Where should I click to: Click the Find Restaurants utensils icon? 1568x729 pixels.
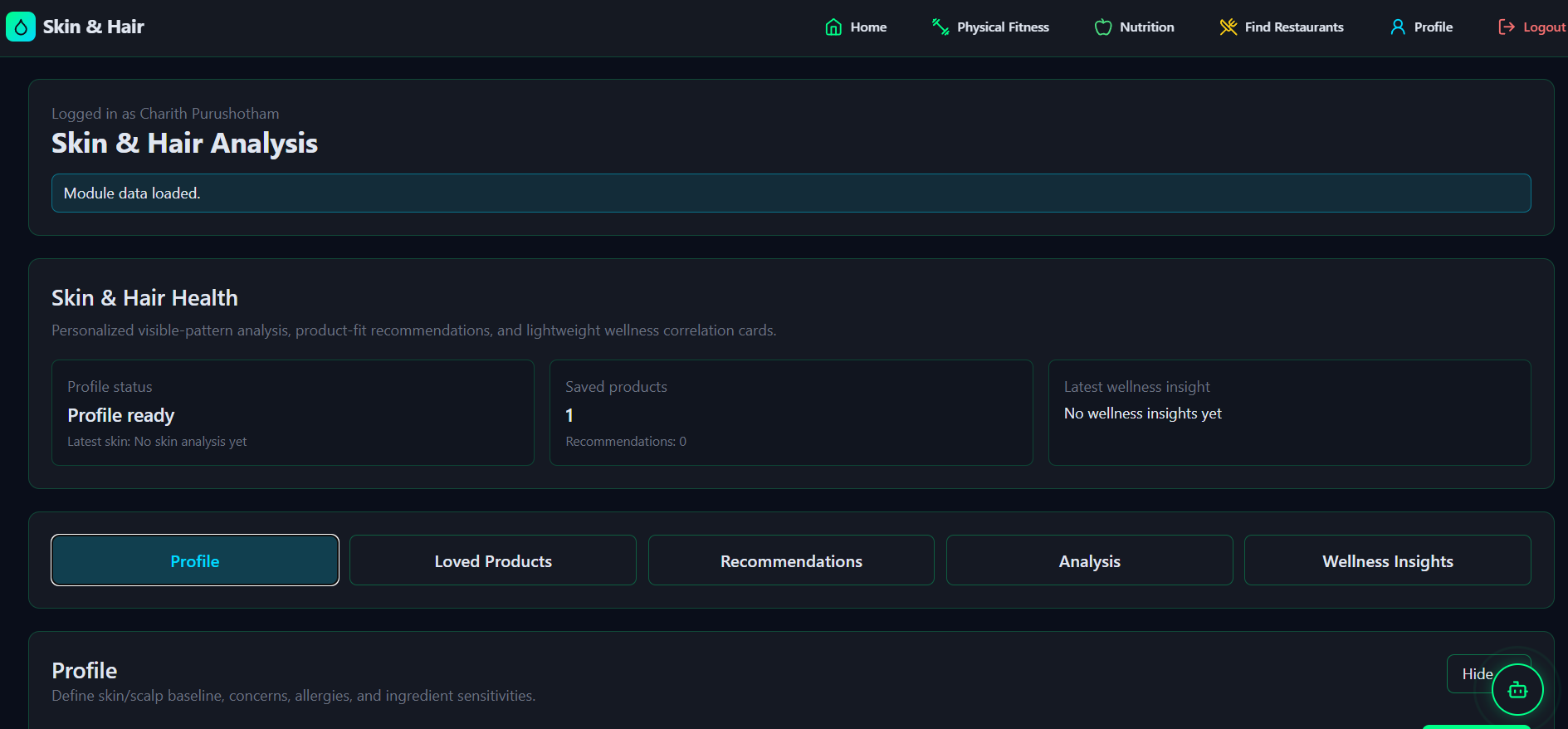pos(1229,27)
